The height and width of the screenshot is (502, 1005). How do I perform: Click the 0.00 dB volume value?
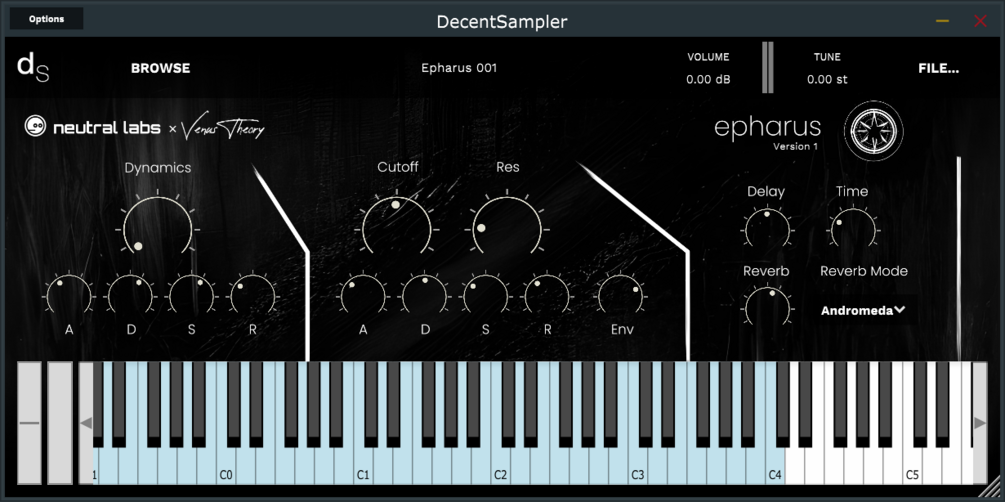pos(708,80)
